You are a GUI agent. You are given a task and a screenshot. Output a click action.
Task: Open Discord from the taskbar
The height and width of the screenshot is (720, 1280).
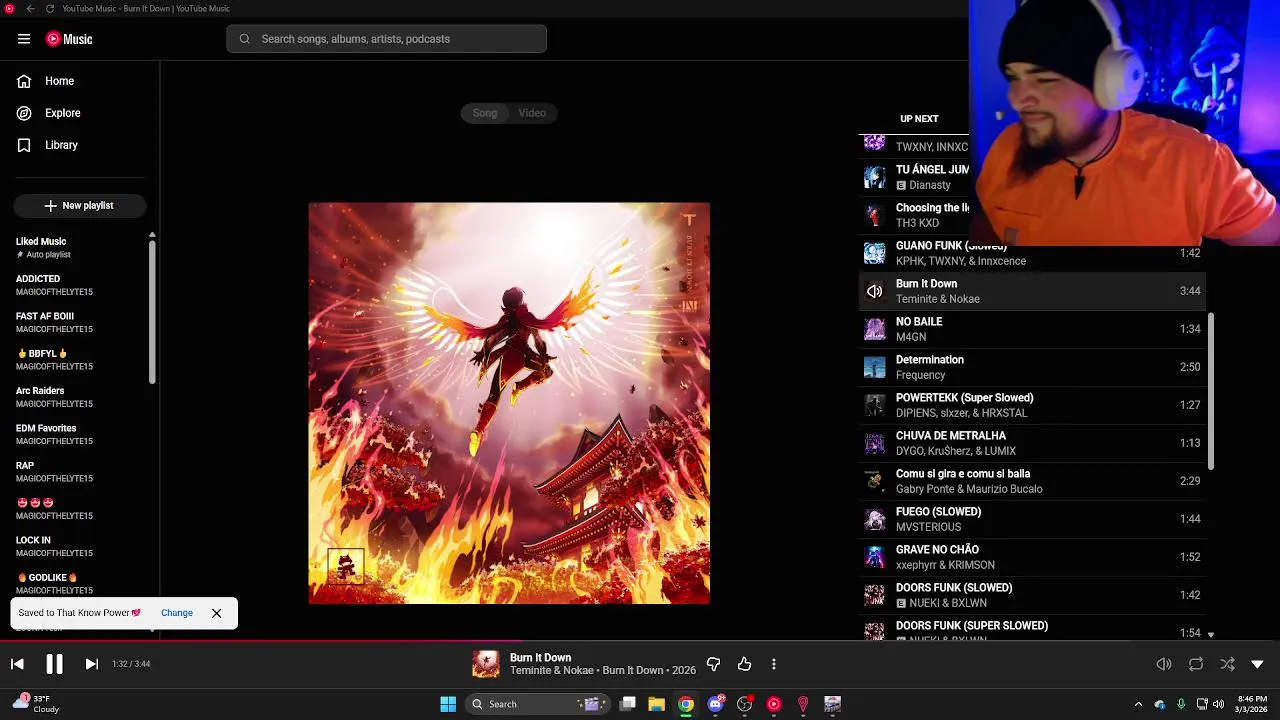tap(715, 704)
